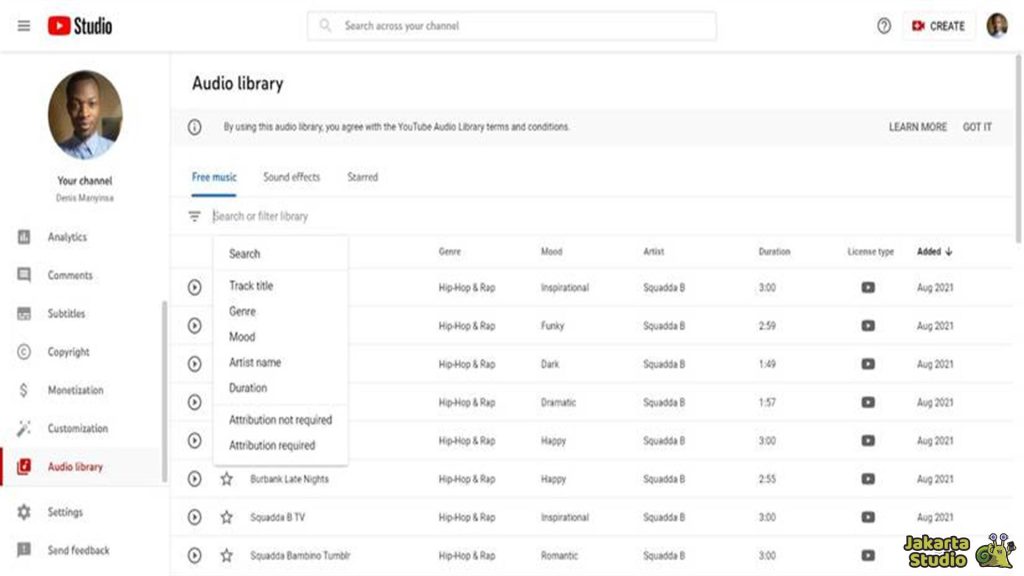
Task: Open the help question mark icon
Action: (884, 26)
